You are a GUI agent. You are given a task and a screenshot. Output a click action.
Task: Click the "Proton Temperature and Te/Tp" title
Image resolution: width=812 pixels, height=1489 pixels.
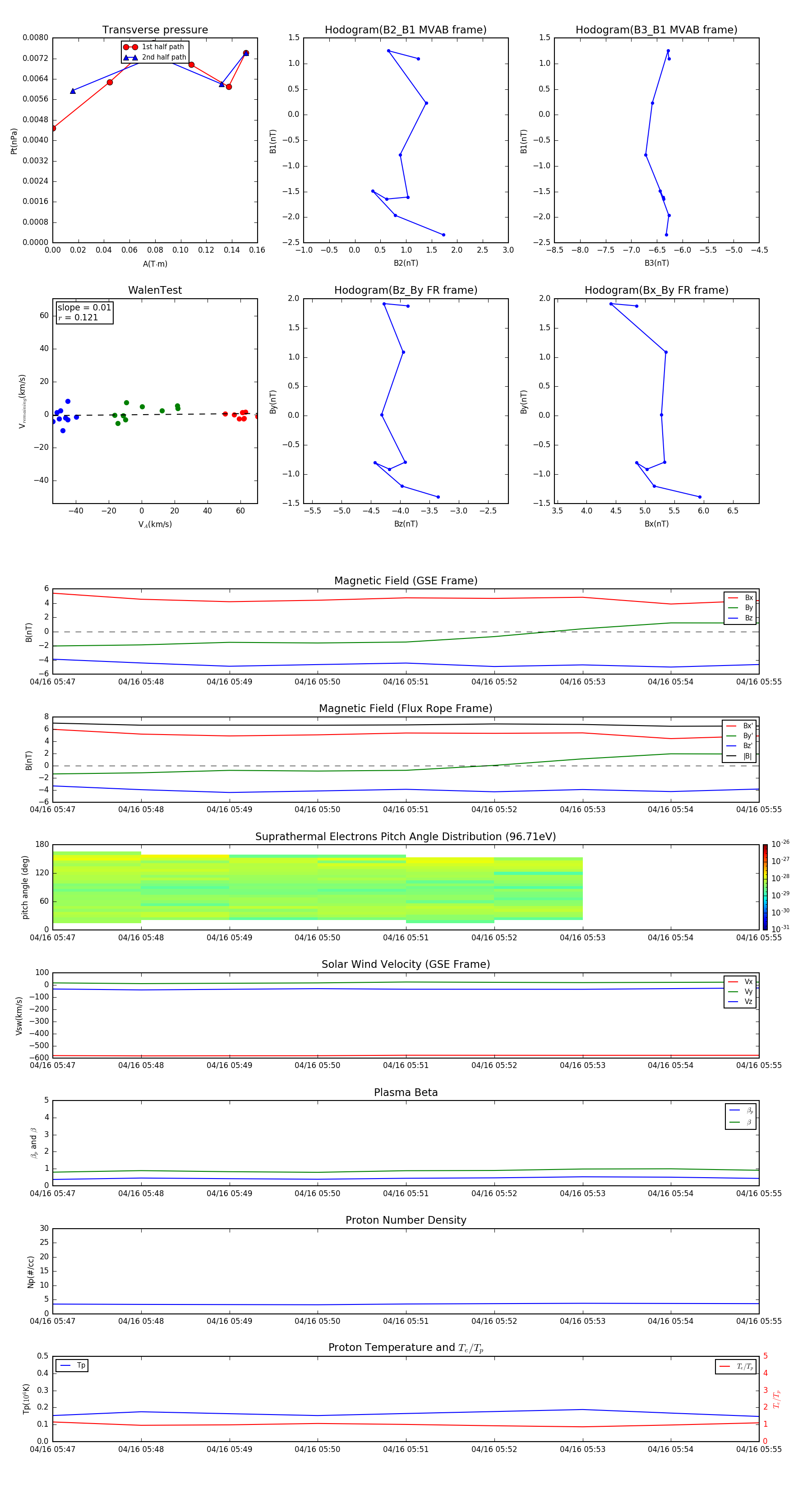coord(406,1348)
